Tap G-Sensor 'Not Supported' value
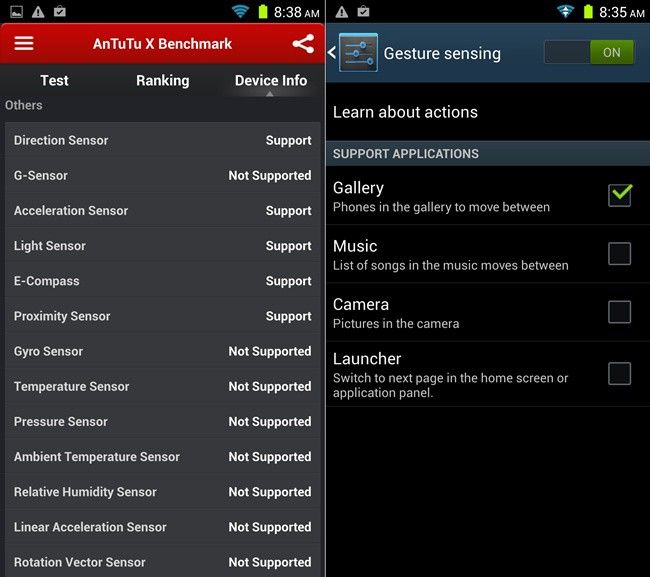The width and height of the screenshot is (650, 577). coord(270,176)
